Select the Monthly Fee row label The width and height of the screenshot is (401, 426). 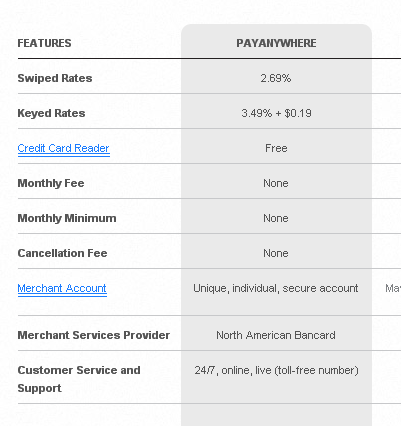click(x=51, y=183)
